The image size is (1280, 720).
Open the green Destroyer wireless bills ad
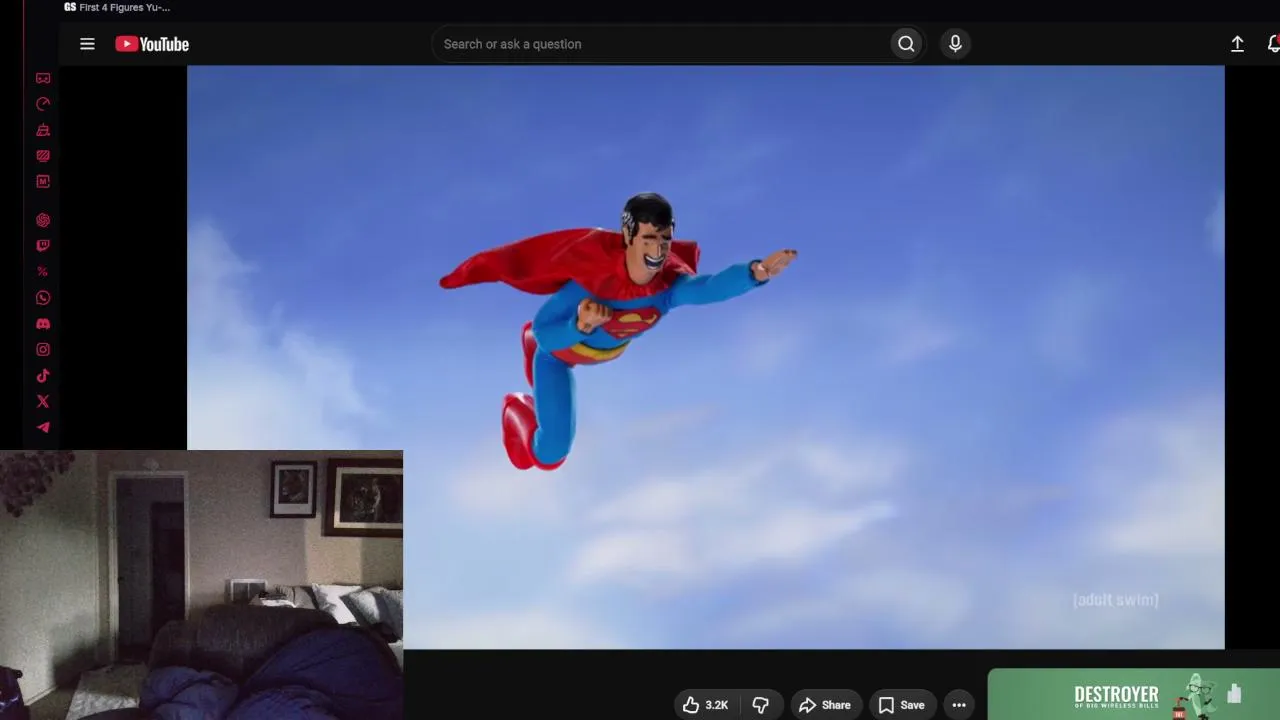point(1134,695)
